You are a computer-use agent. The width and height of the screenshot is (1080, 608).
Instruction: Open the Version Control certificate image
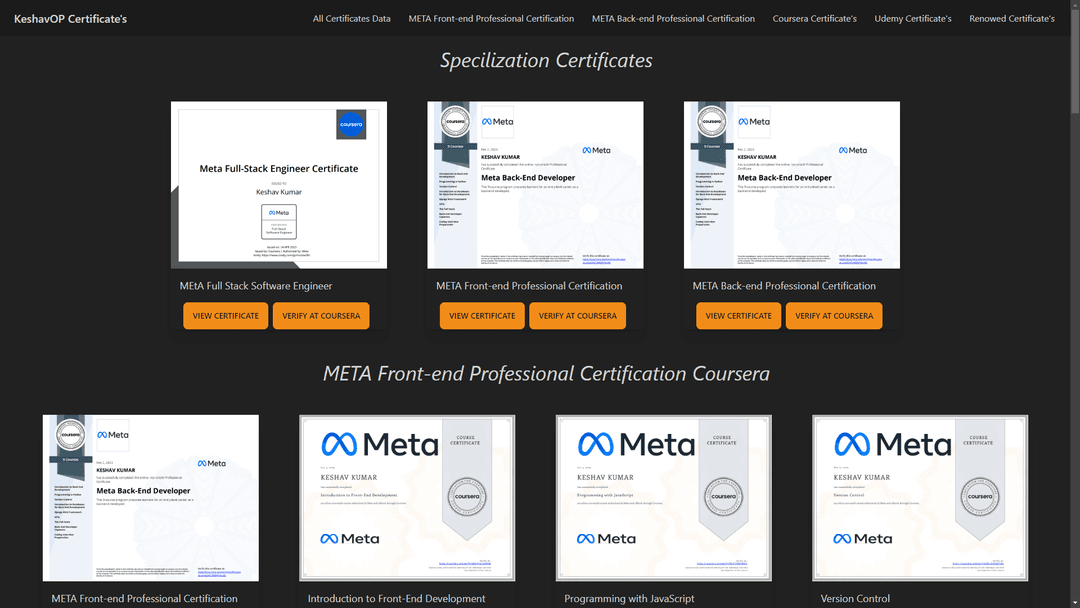coord(920,498)
